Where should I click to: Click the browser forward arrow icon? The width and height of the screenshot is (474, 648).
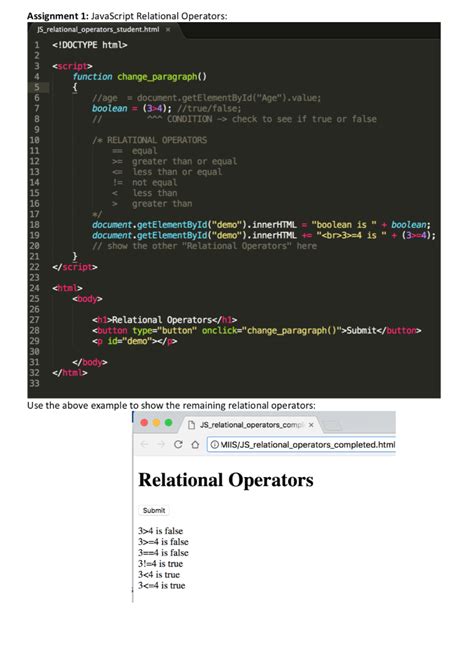tap(161, 444)
